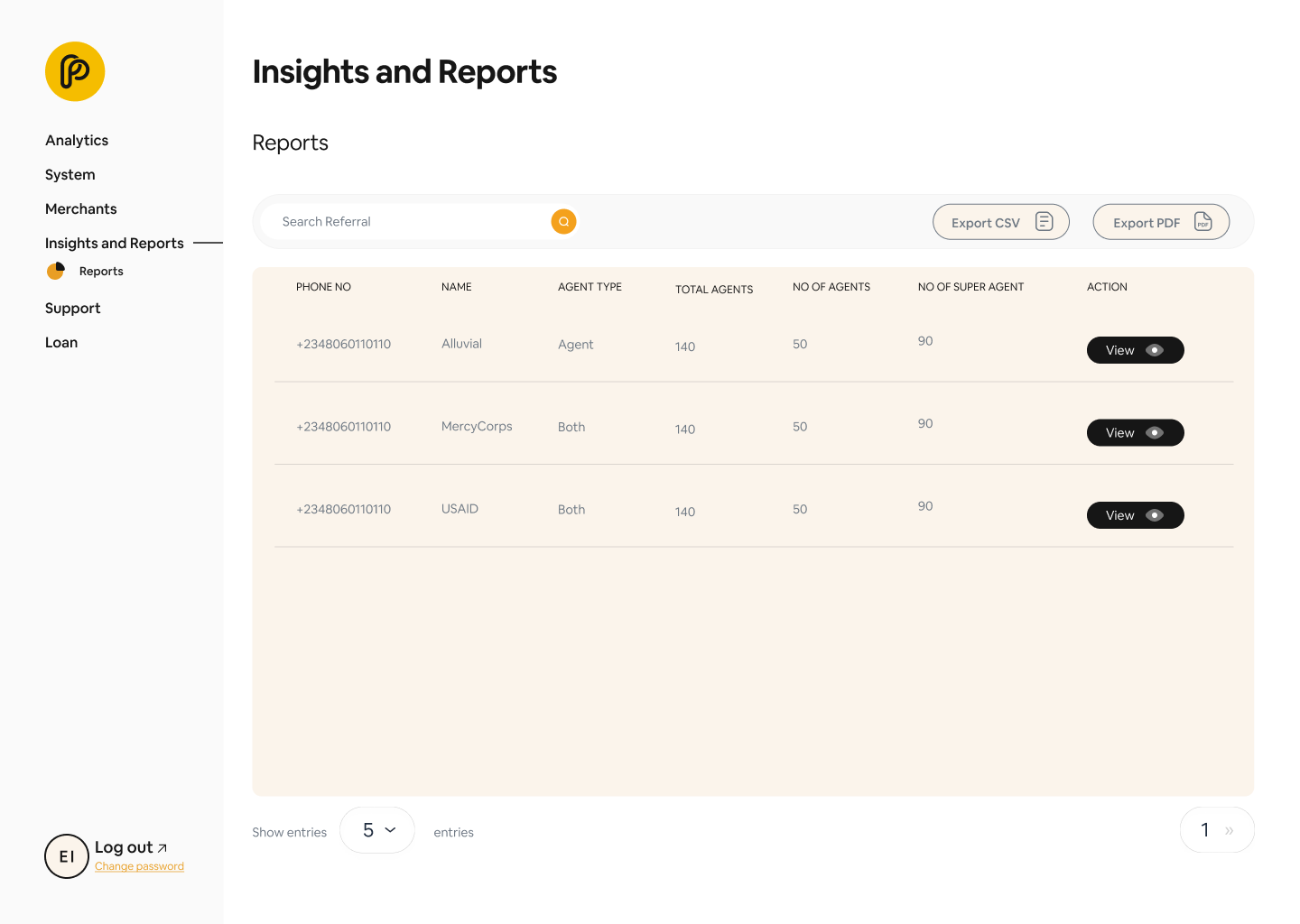This screenshot has height=924, width=1300.
Task: Open Support in the sidebar
Action: (73, 308)
